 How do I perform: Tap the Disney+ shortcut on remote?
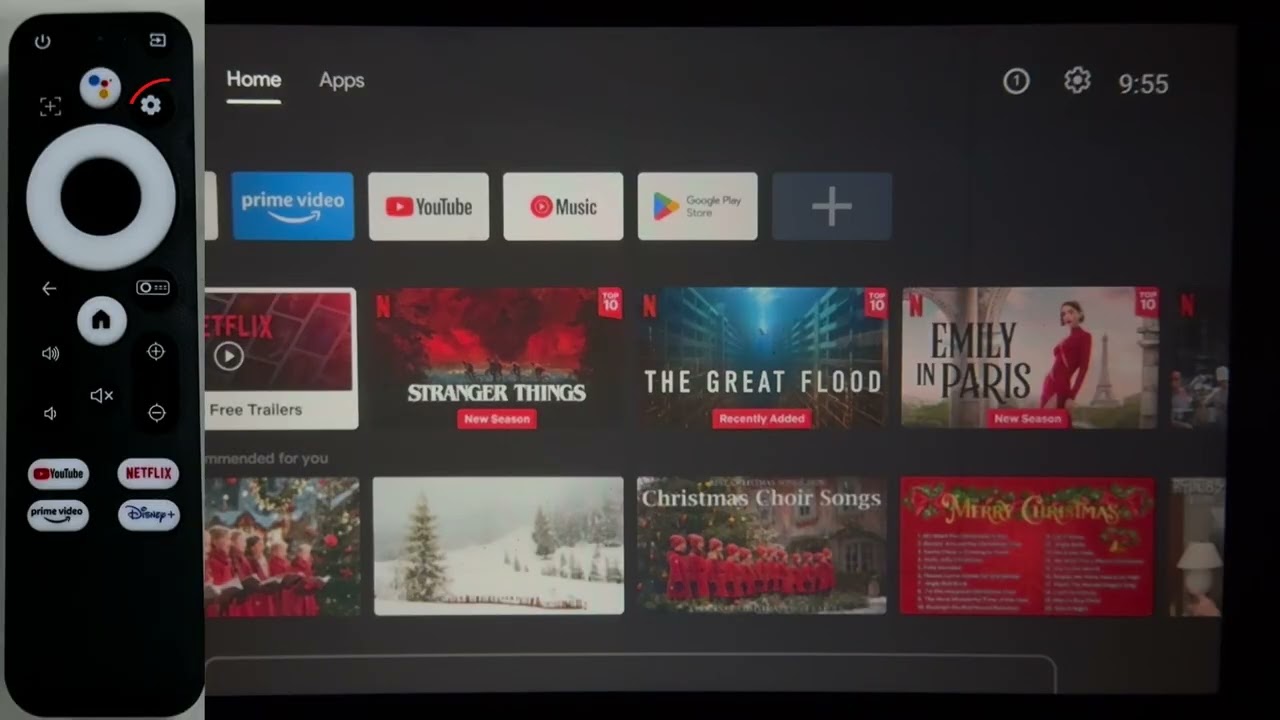click(x=149, y=514)
